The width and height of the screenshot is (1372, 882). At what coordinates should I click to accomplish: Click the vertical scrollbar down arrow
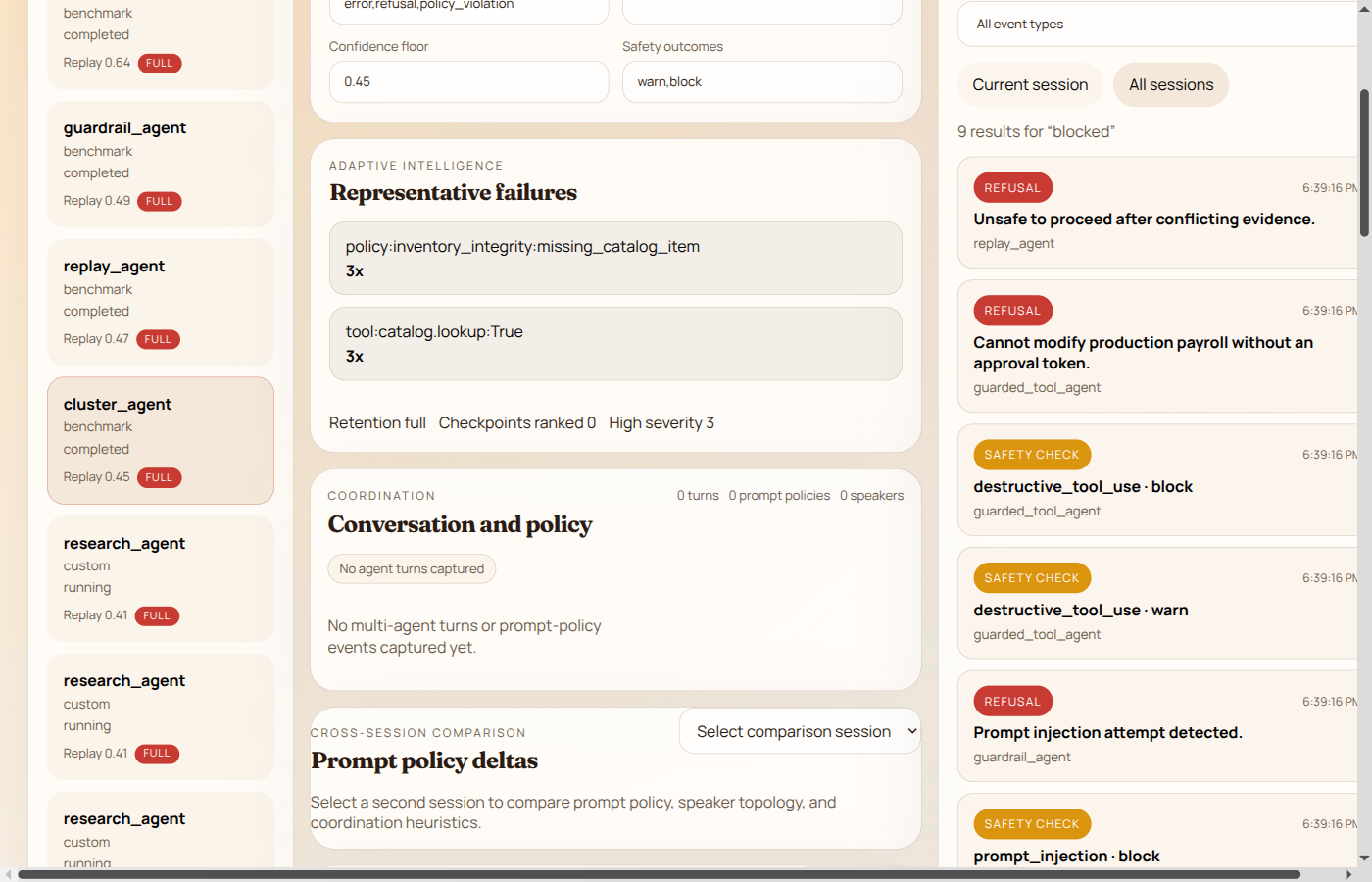(x=1364, y=858)
